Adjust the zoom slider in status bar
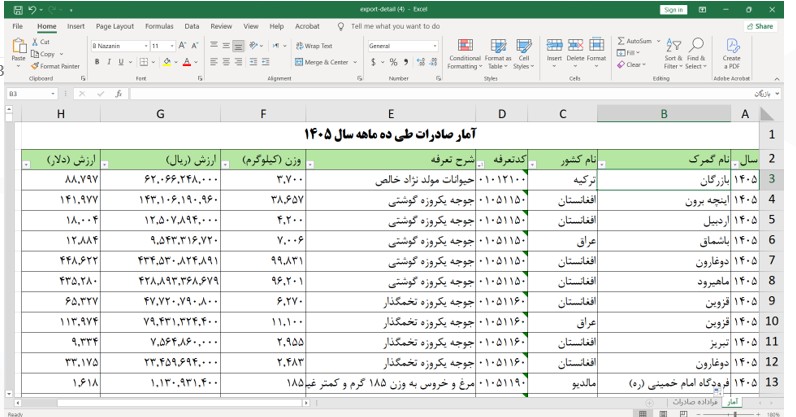The width and height of the screenshot is (796, 417). point(735,414)
